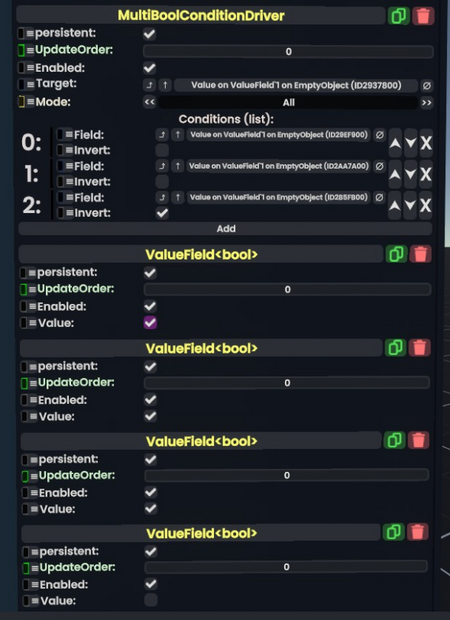Click the Mode: field label
Viewport: 450px width, 620px height.
click(53, 102)
